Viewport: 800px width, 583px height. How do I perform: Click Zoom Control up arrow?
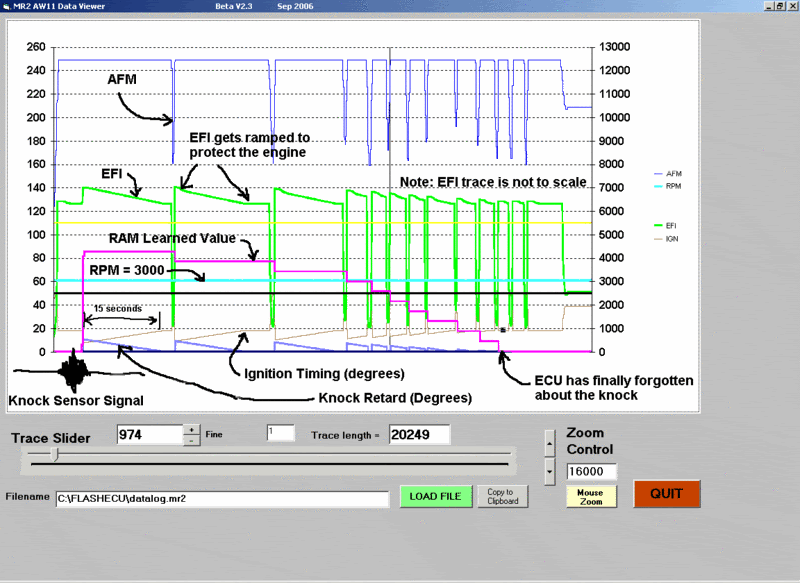549,443
